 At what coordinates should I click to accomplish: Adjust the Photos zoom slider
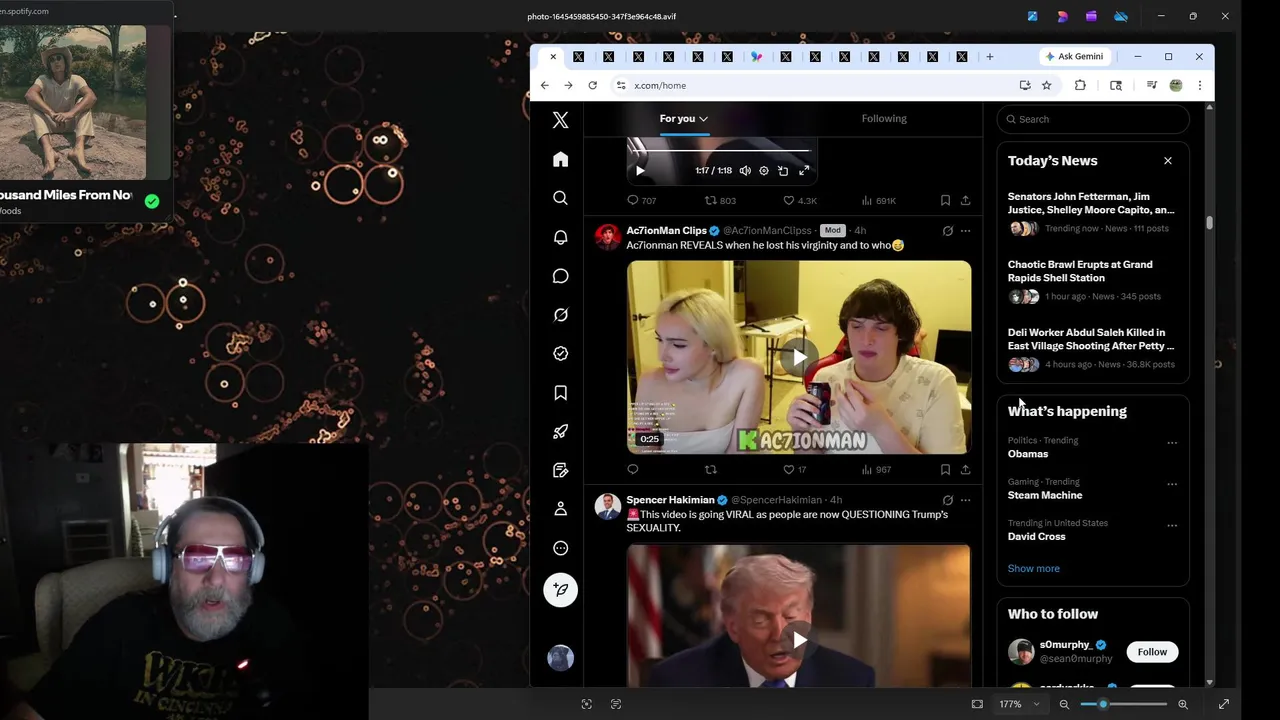pyautogui.click(x=1123, y=704)
